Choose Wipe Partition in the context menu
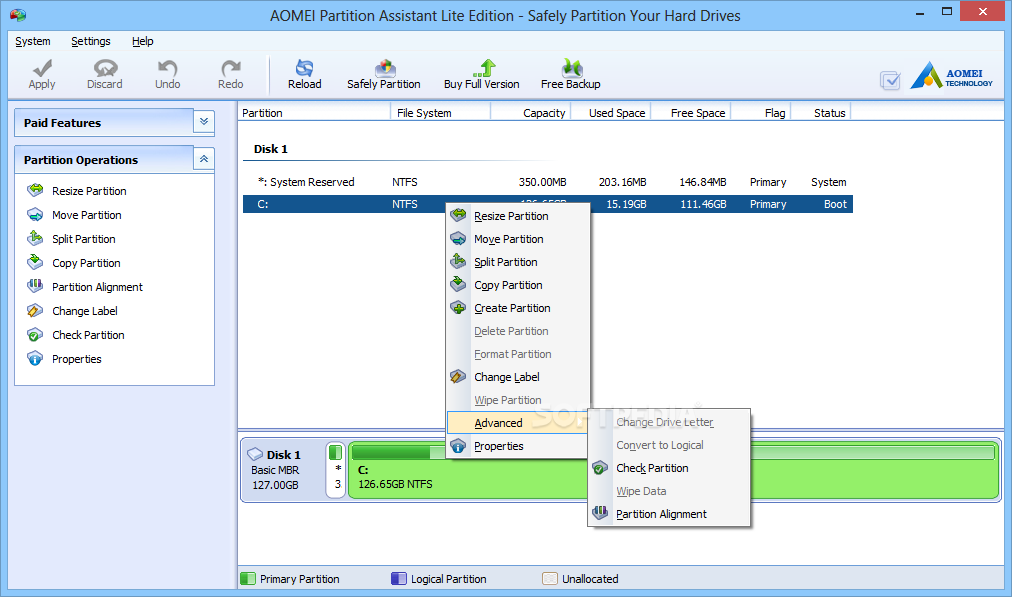Image resolution: width=1012 pixels, height=597 pixels. pyautogui.click(x=518, y=400)
